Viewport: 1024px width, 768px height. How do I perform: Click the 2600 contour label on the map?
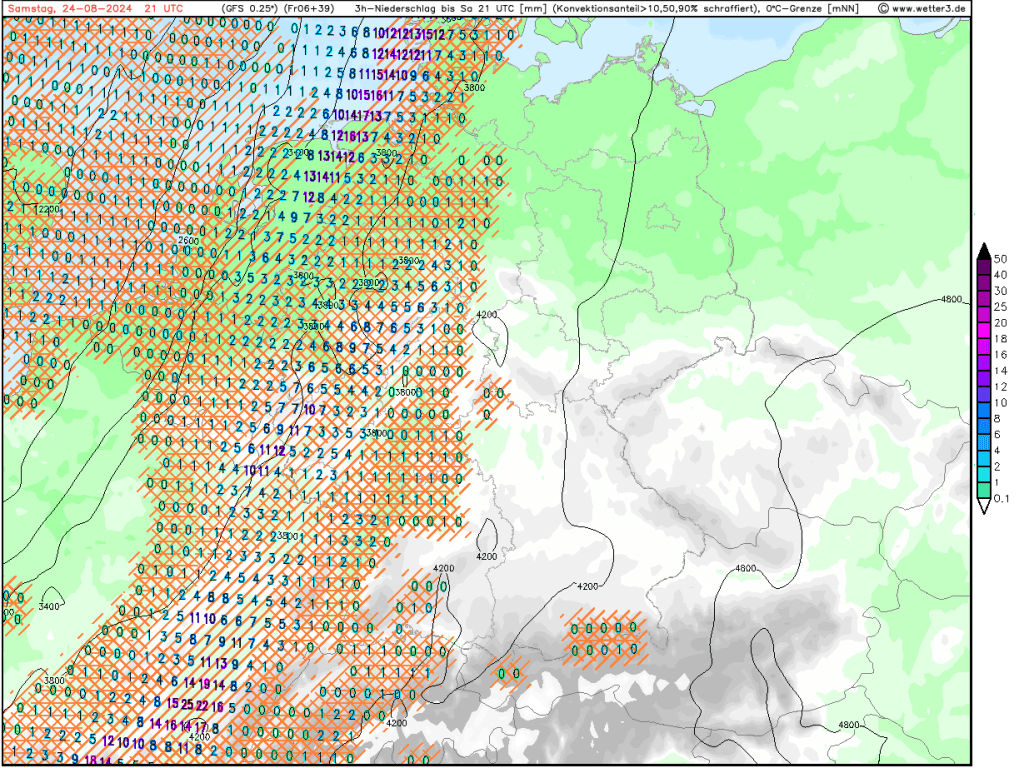187,240
